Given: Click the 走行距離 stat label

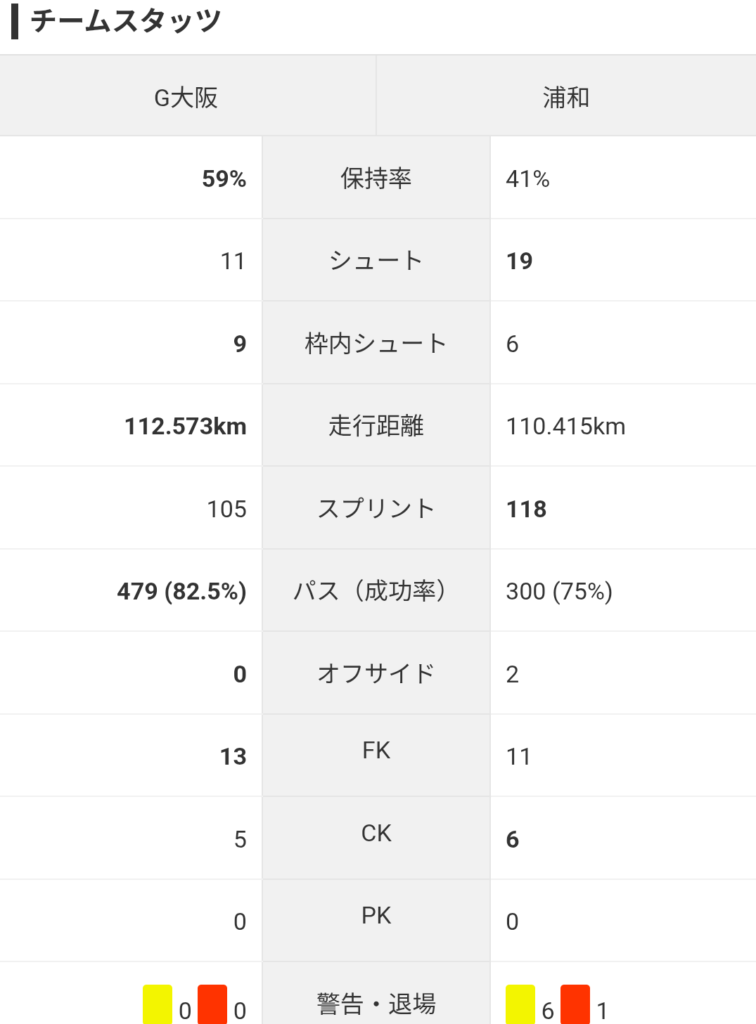Looking at the screenshot, I should [x=376, y=426].
